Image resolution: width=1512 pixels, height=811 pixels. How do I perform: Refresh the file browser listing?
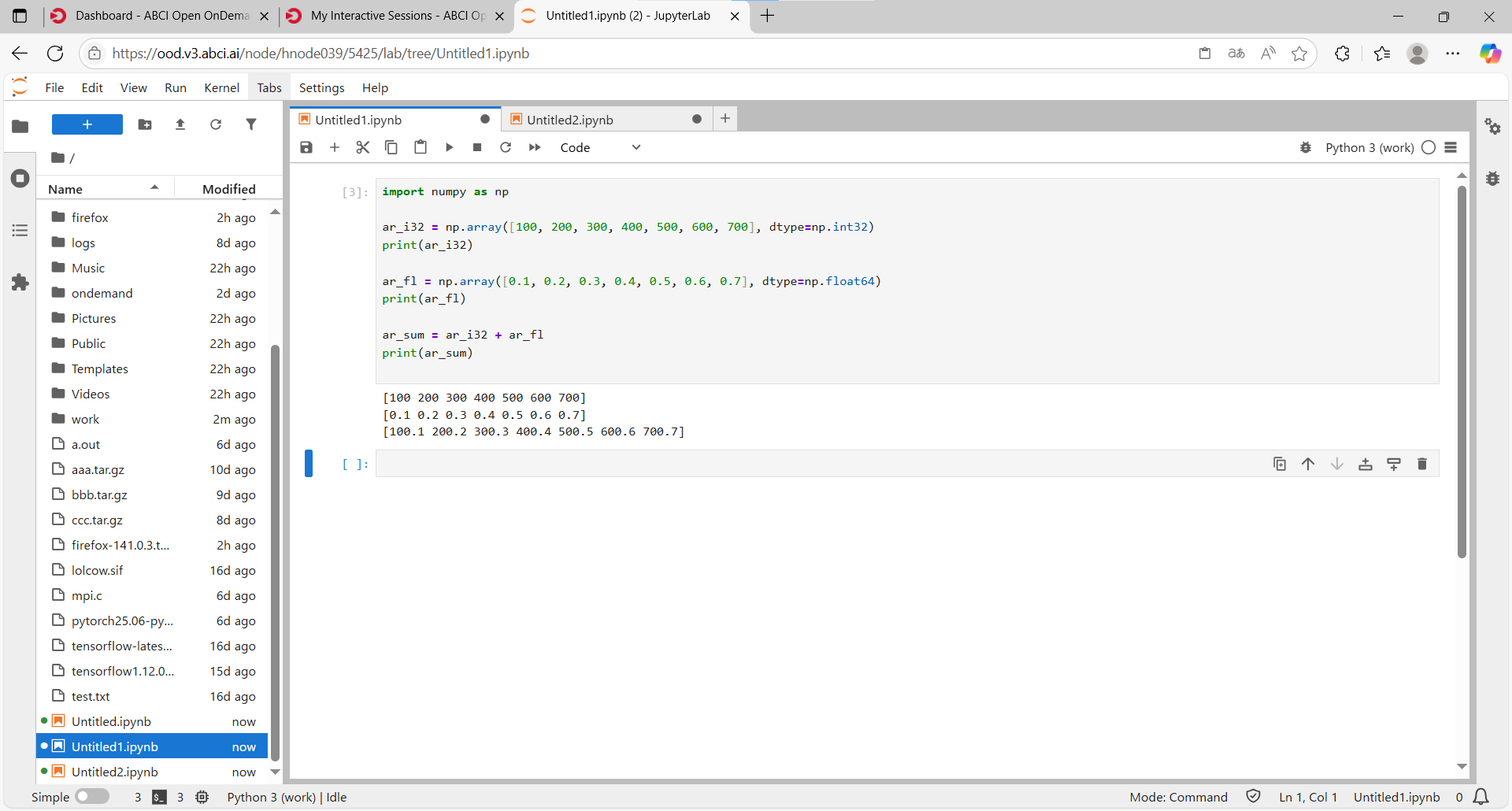tap(216, 124)
